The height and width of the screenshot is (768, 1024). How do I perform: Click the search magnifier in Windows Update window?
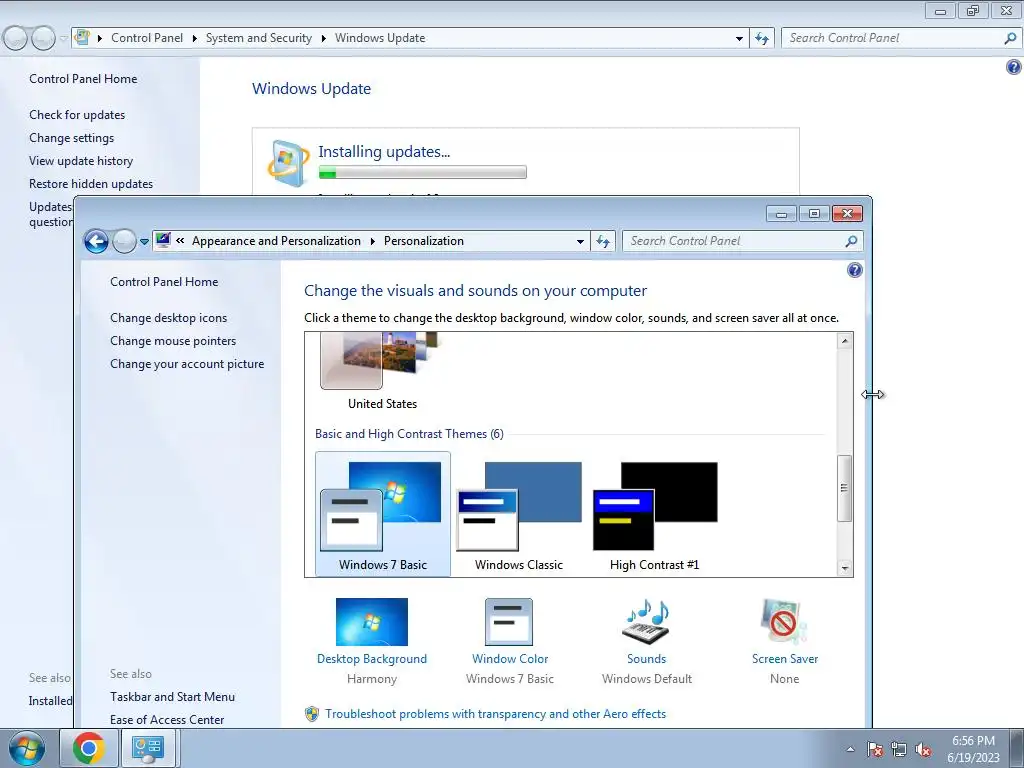tap(1010, 38)
